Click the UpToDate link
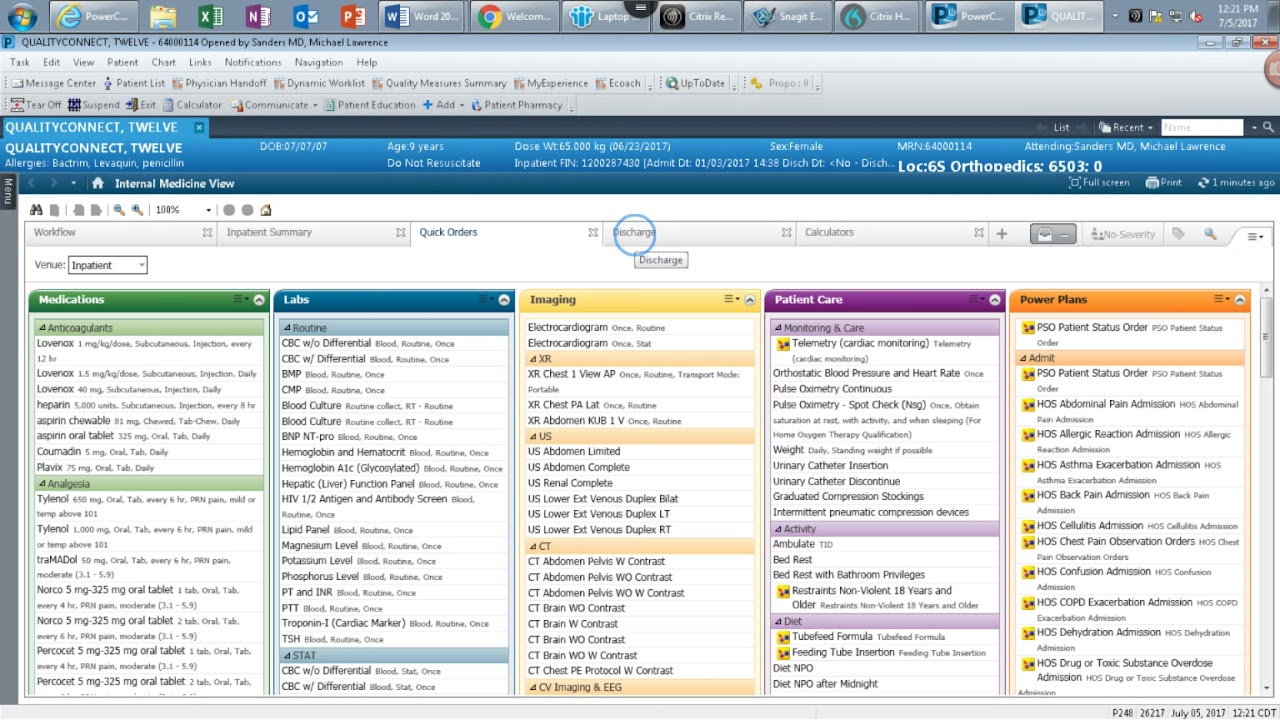The width and height of the screenshot is (1280, 720). pyautogui.click(x=696, y=82)
